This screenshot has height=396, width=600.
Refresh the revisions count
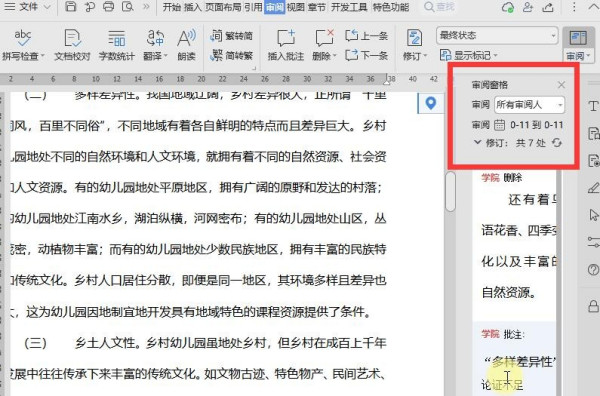click(557, 143)
